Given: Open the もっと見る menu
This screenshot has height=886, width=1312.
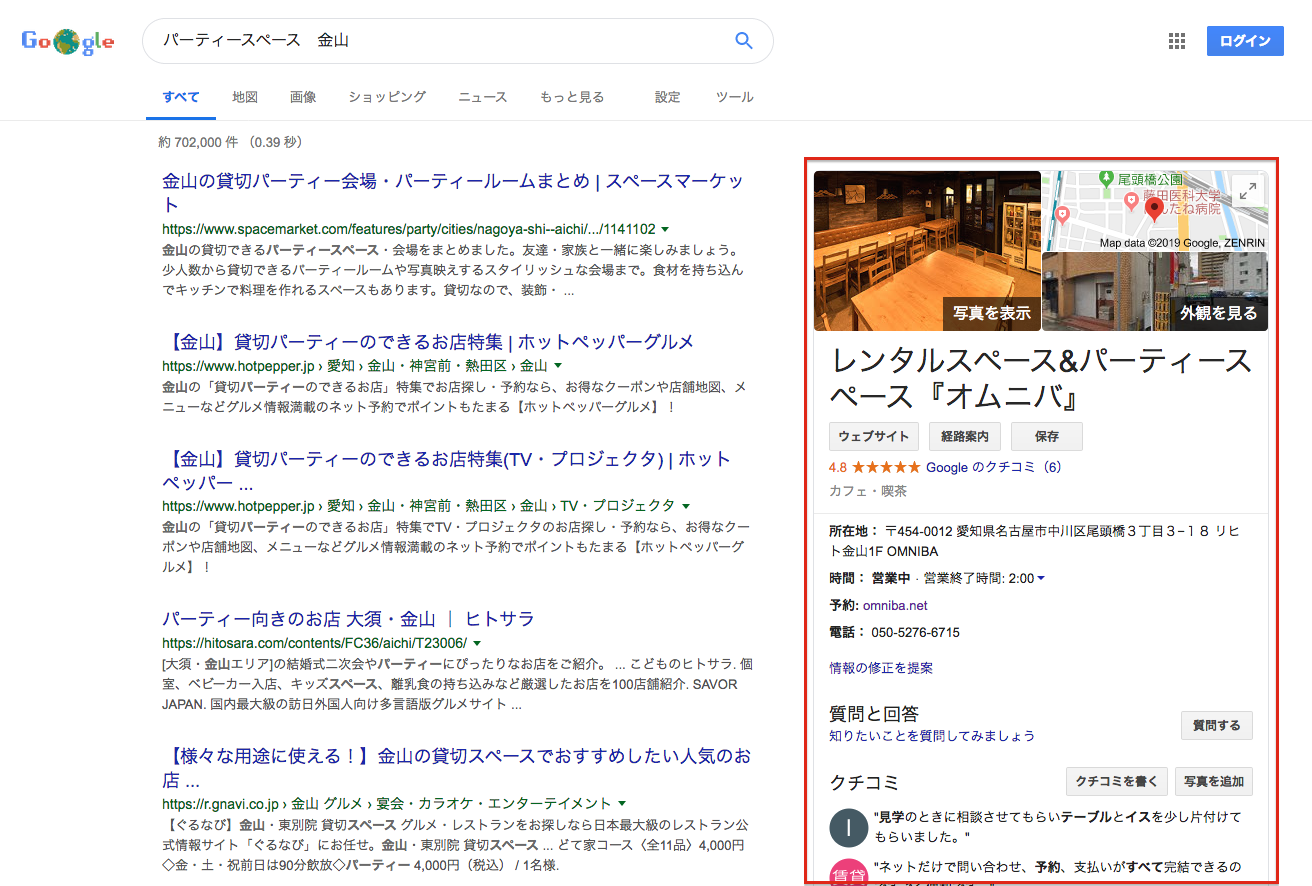Looking at the screenshot, I should [x=572, y=97].
